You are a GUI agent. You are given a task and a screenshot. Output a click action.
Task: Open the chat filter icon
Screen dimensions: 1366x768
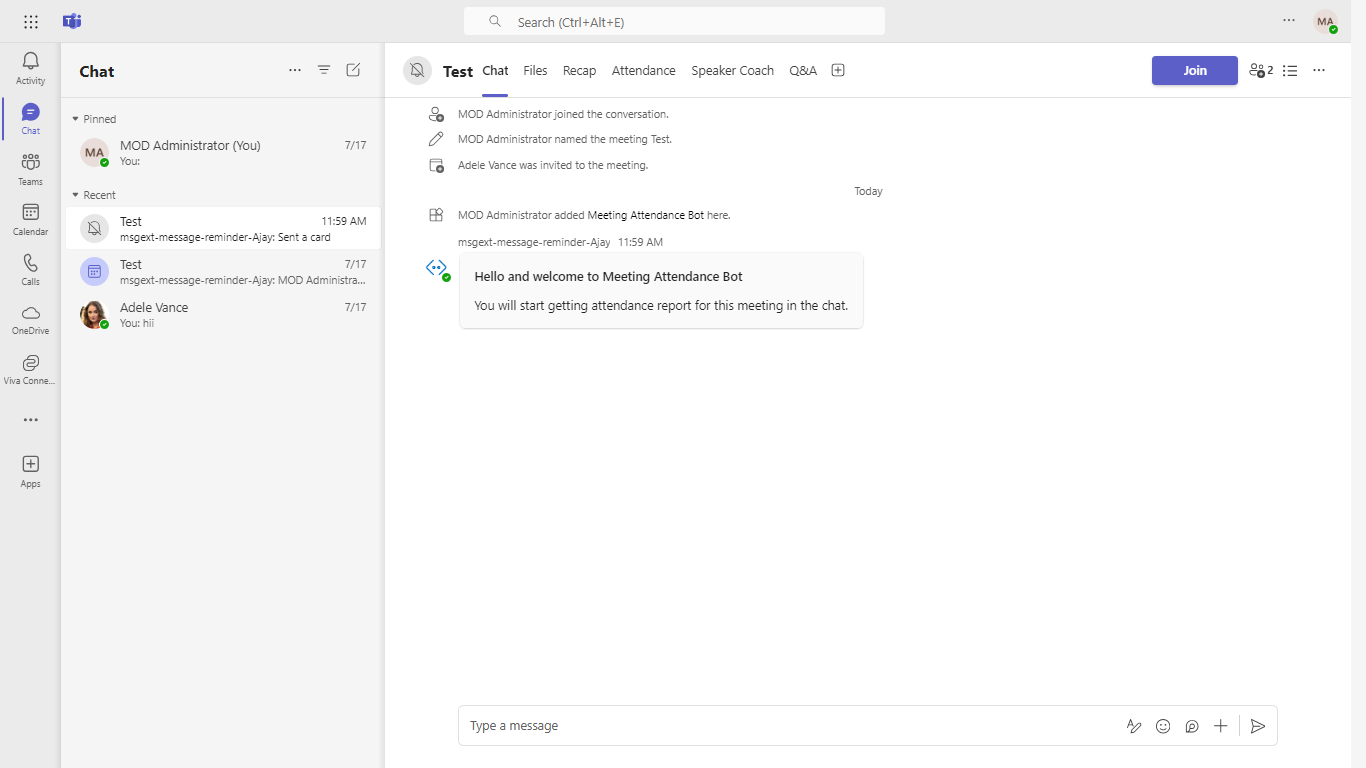(324, 70)
